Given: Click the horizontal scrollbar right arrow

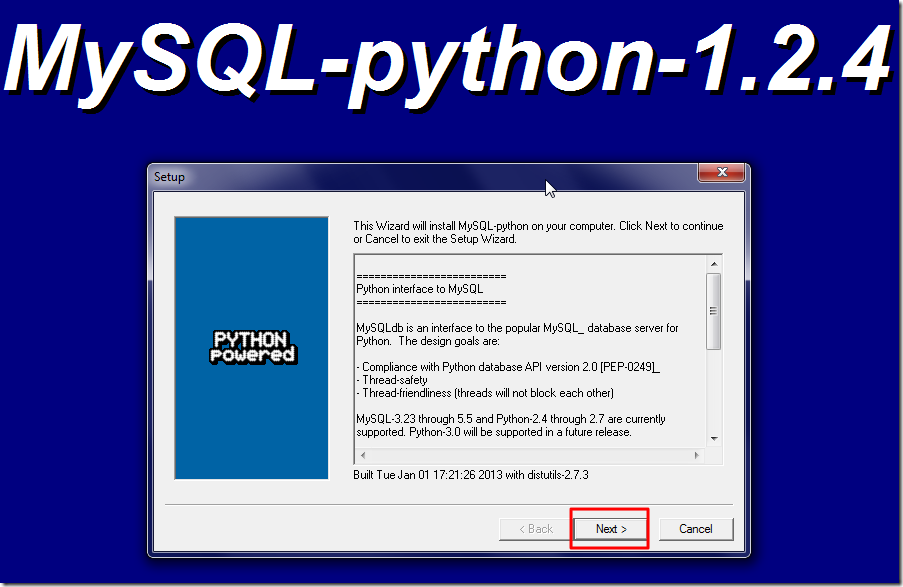Looking at the screenshot, I should point(697,455).
